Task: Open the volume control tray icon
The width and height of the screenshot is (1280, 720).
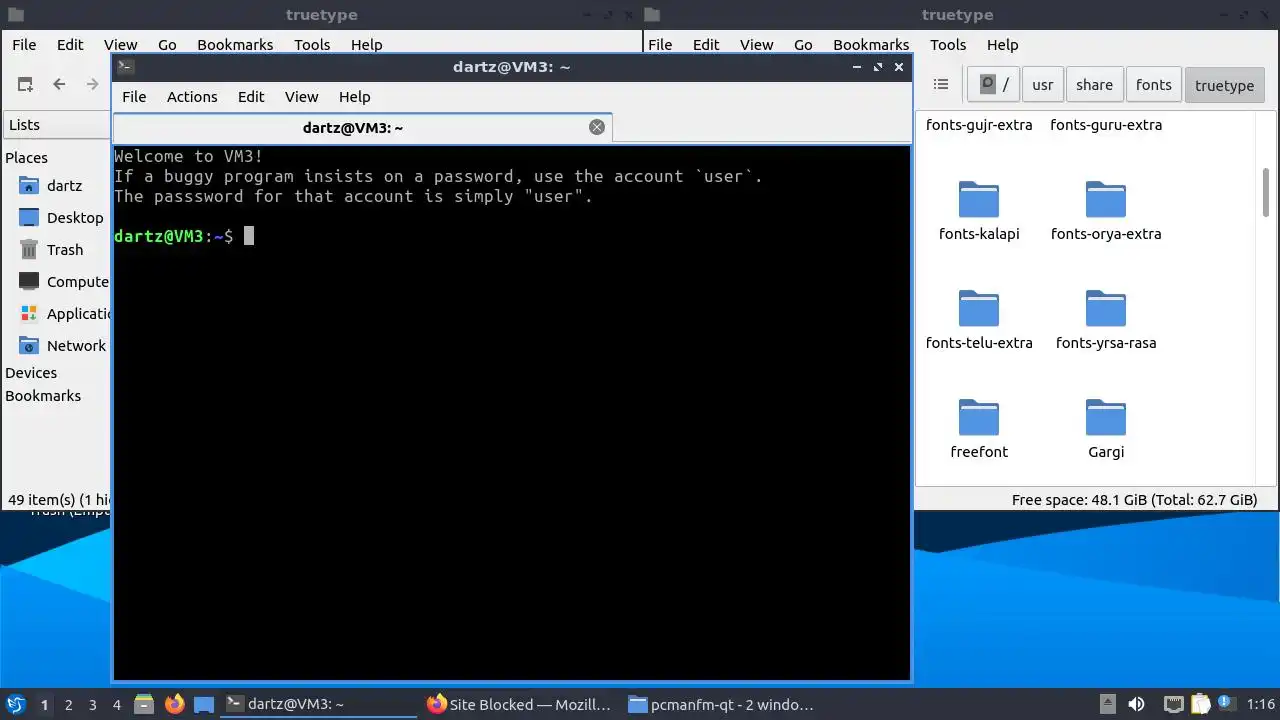Action: coord(1136,704)
